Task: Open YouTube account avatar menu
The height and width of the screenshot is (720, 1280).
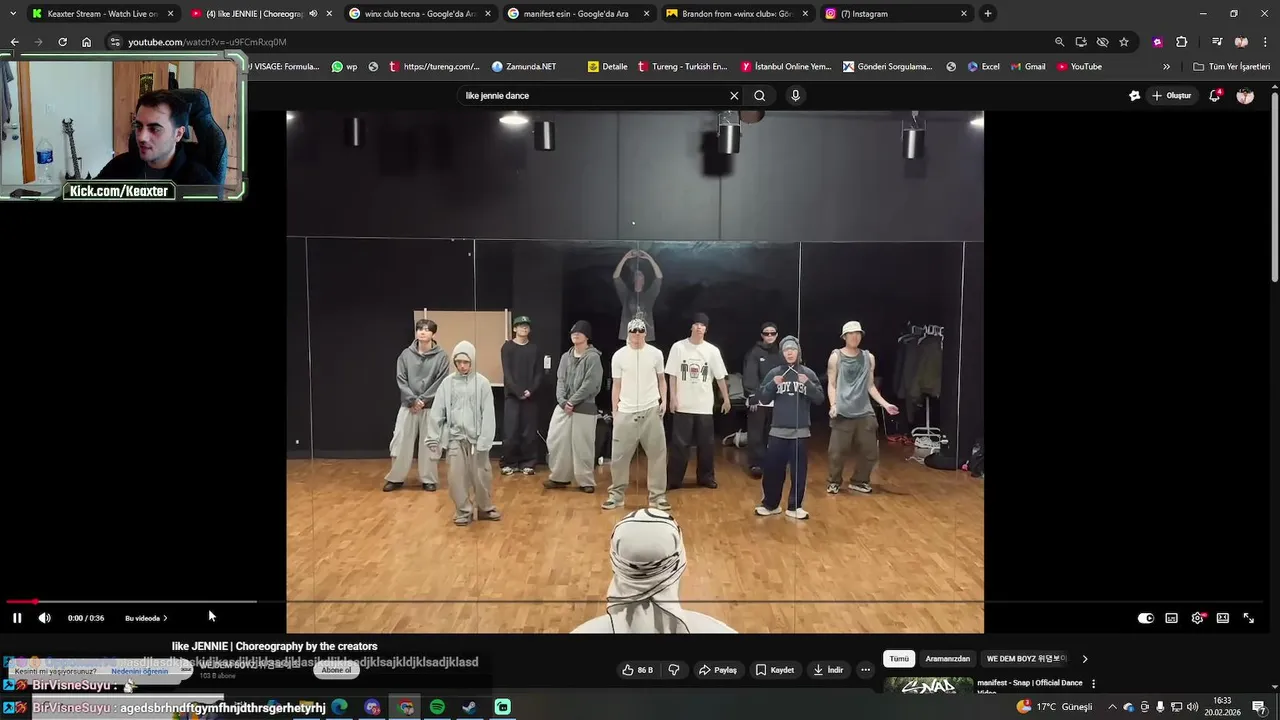Action: (1245, 96)
